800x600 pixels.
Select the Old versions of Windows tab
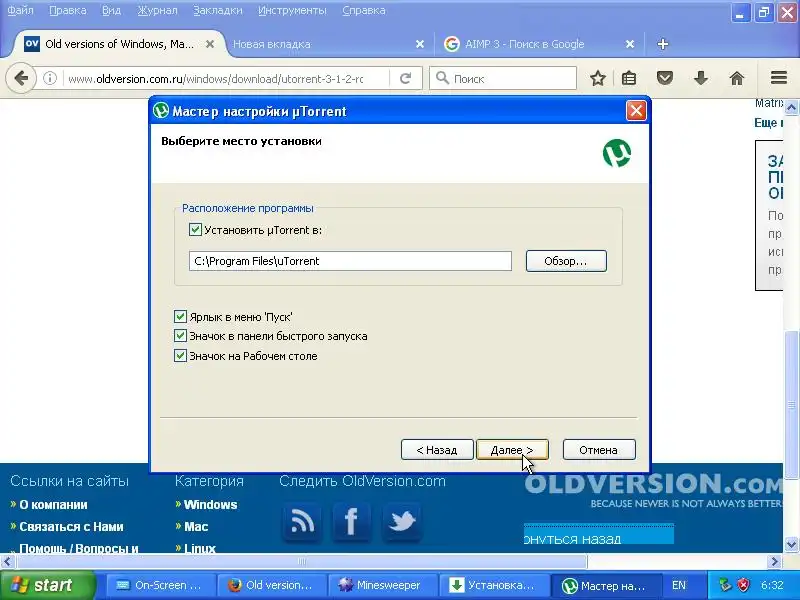(x=119, y=44)
